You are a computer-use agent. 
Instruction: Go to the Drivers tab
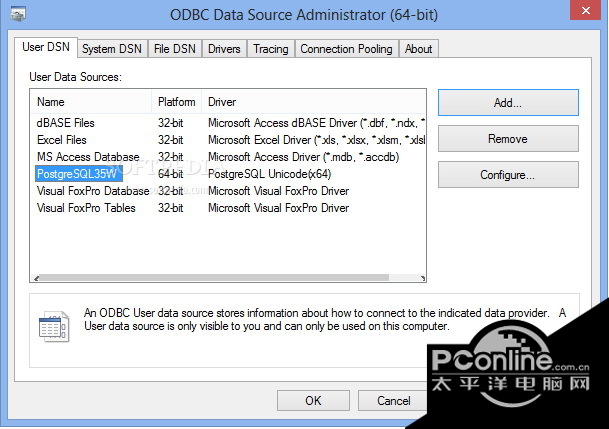(224, 48)
